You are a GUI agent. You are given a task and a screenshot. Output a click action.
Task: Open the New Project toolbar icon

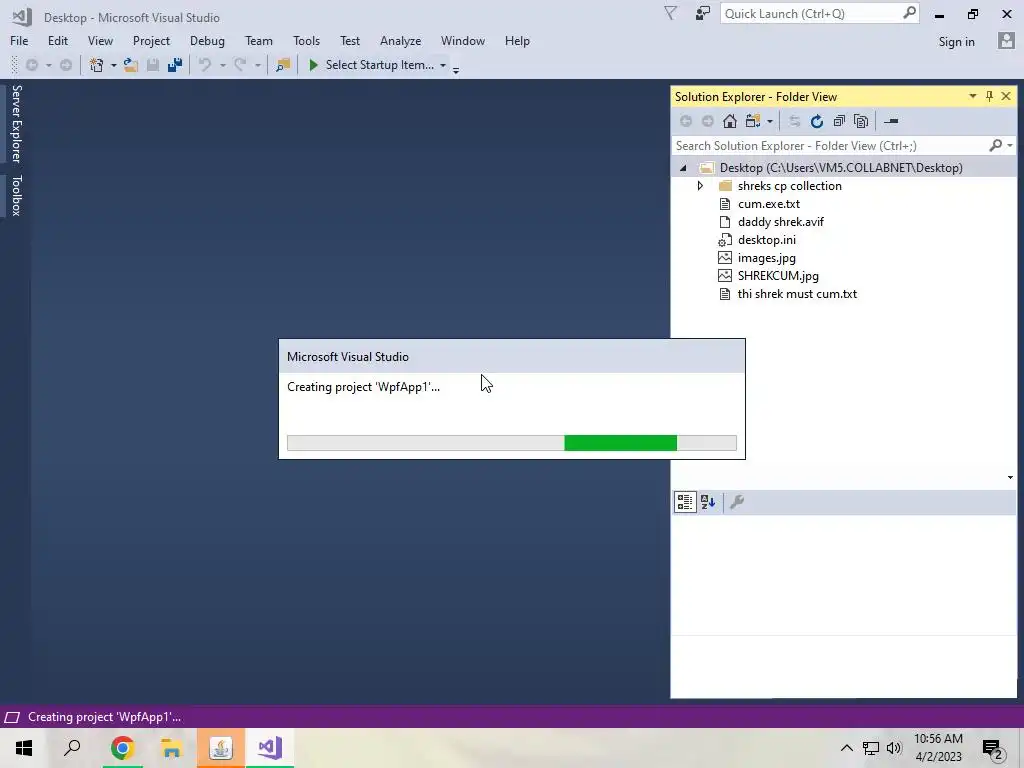coord(96,65)
